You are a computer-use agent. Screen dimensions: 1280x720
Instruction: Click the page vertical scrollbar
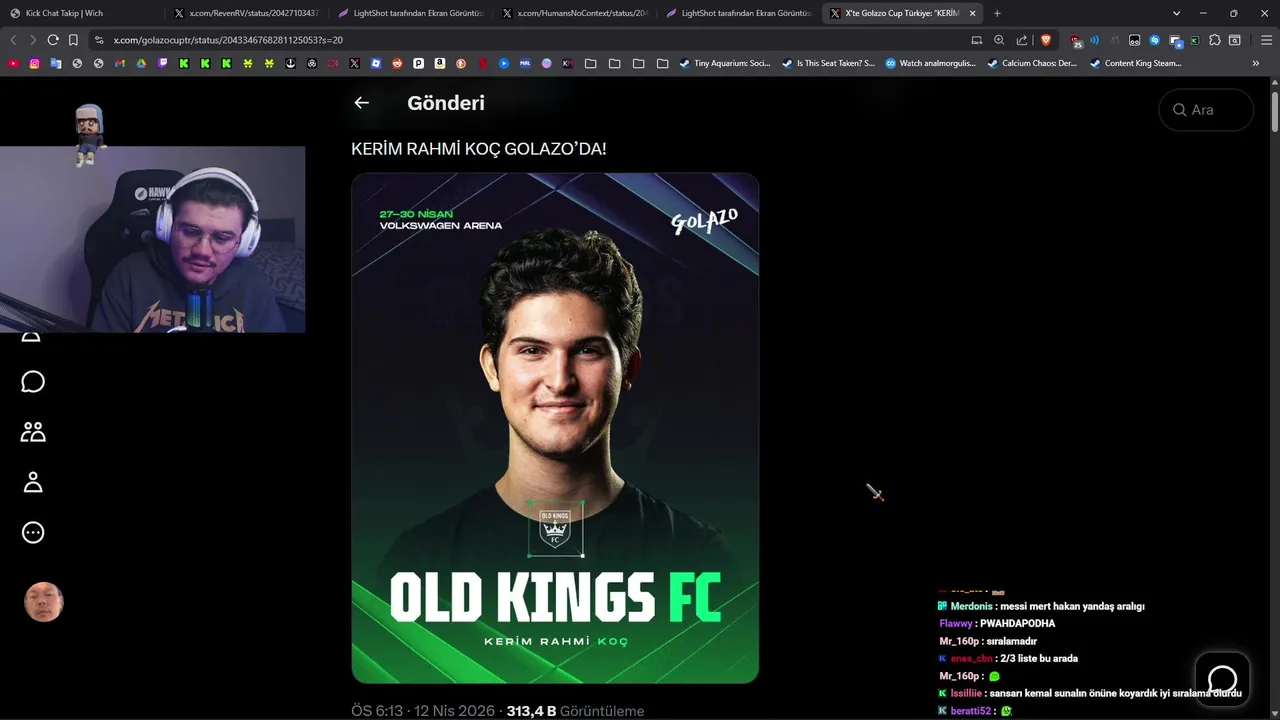(x=1275, y=110)
